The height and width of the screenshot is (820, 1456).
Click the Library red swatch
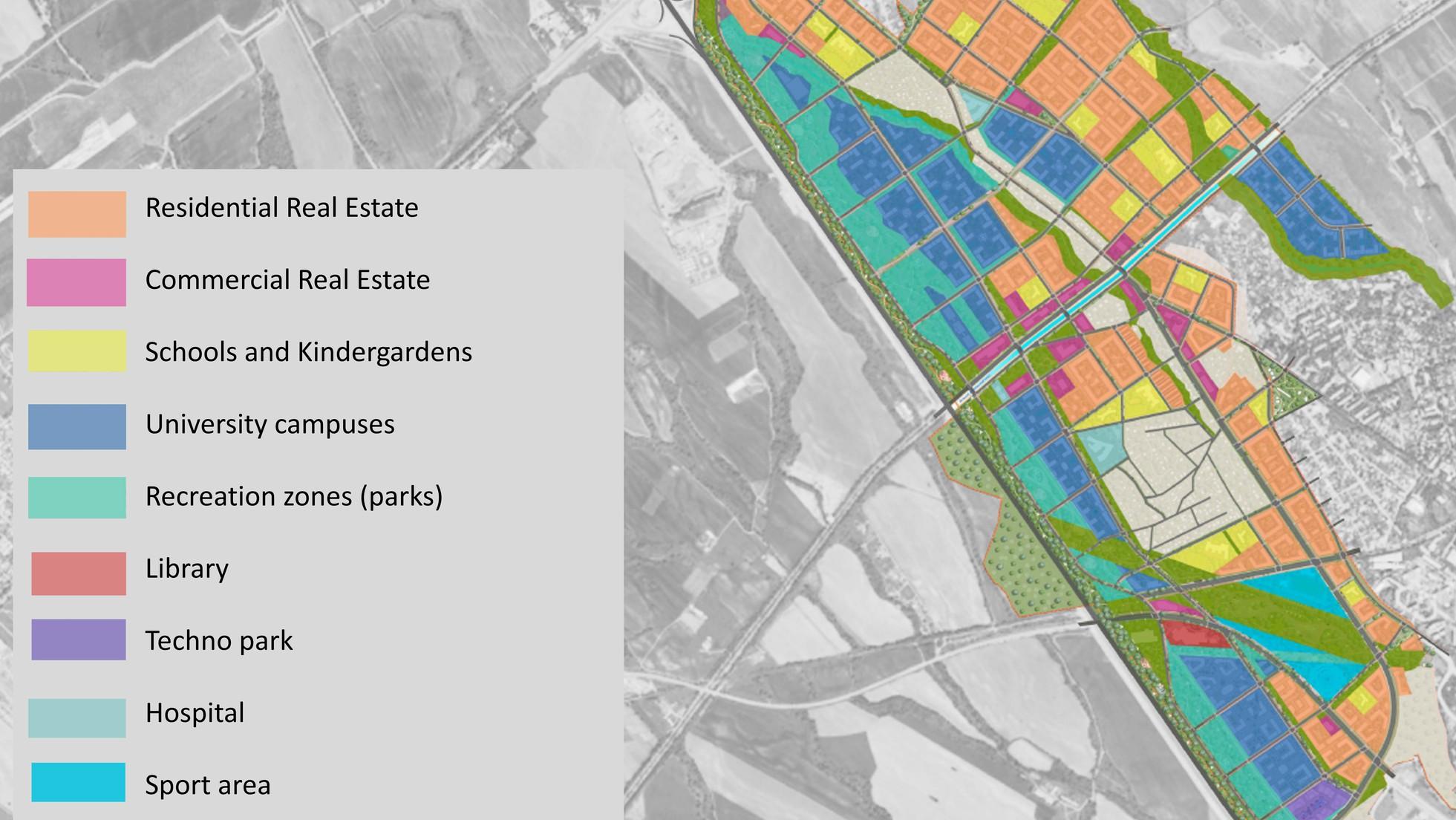[x=79, y=573]
